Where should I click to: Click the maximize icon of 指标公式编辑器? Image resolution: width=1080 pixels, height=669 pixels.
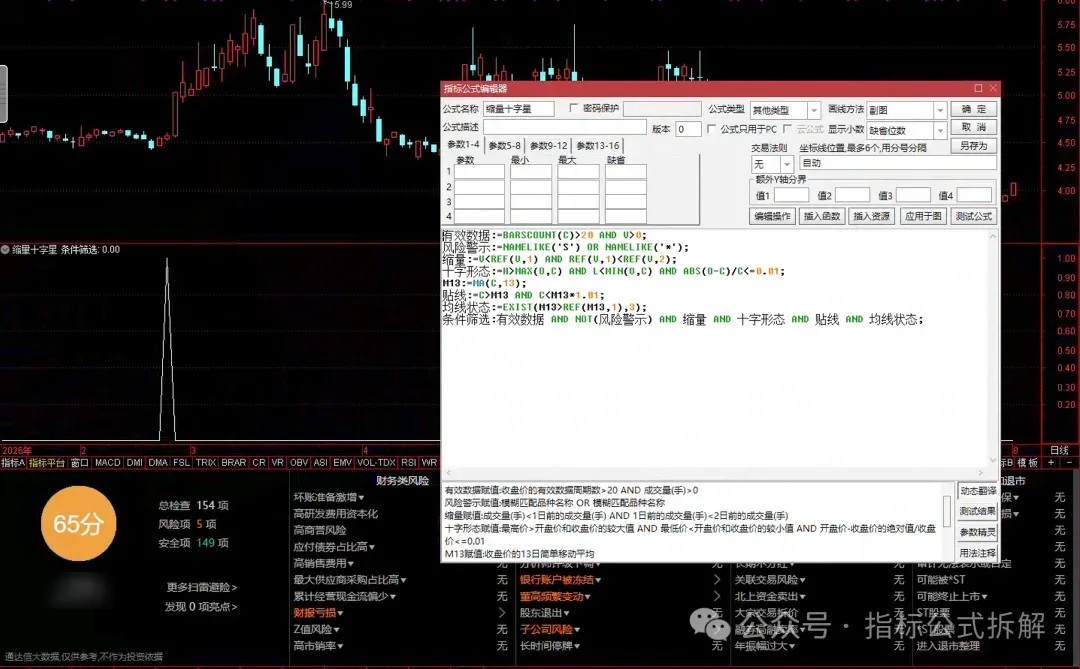click(x=978, y=88)
